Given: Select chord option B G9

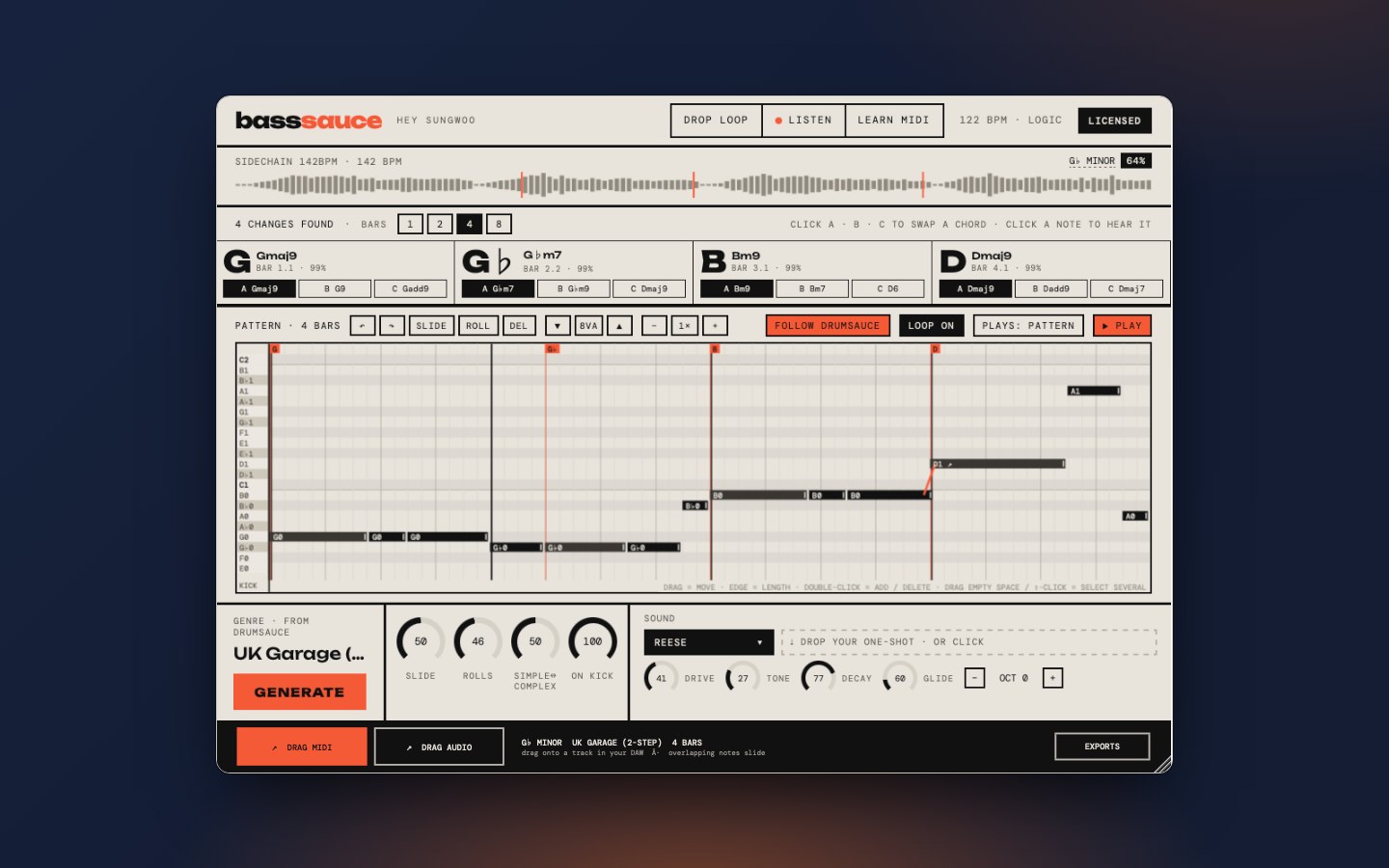Looking at the screenshot, I should click(x=335, y=288).
